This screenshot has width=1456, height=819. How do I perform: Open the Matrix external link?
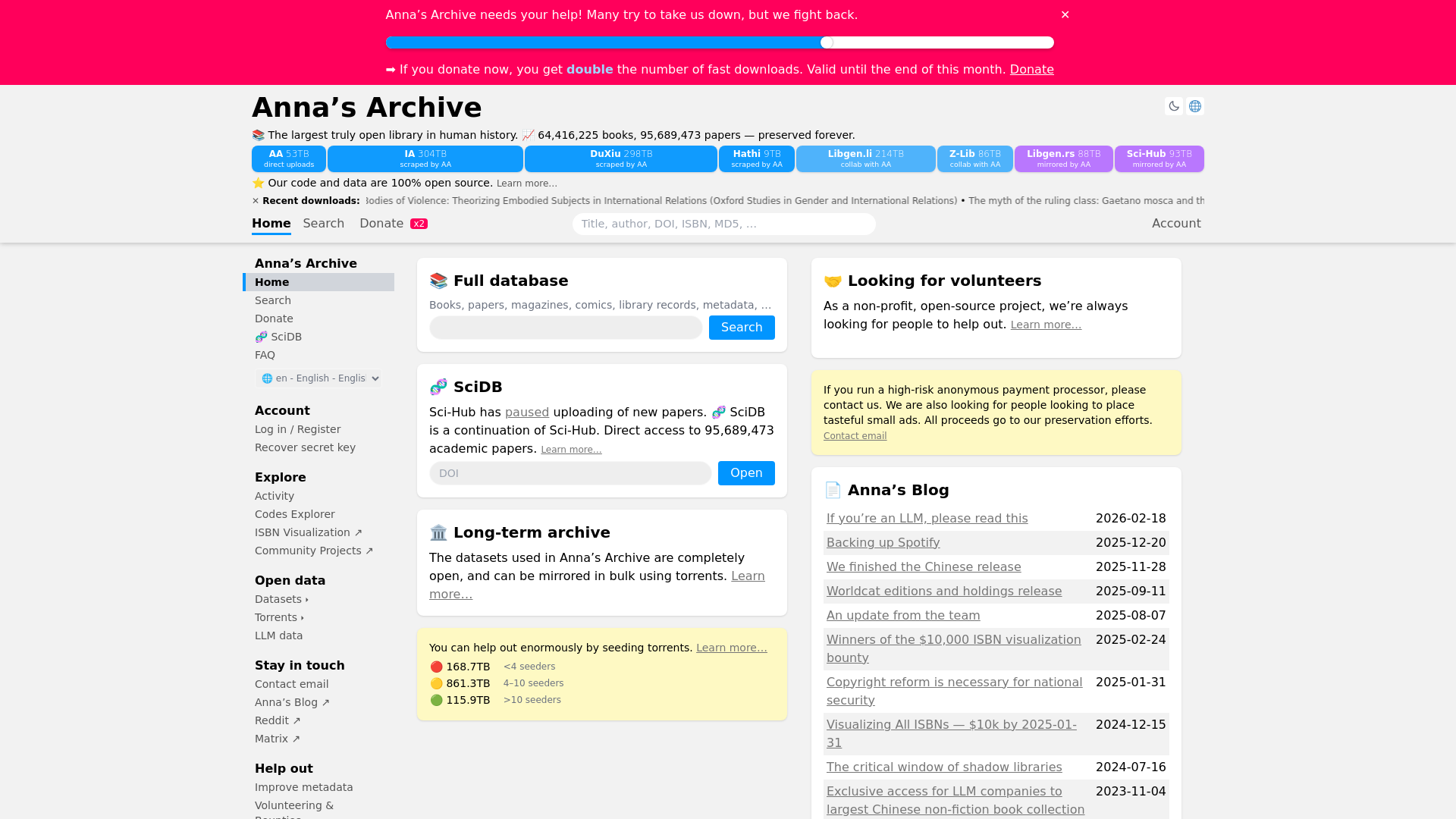click(278, 739)
